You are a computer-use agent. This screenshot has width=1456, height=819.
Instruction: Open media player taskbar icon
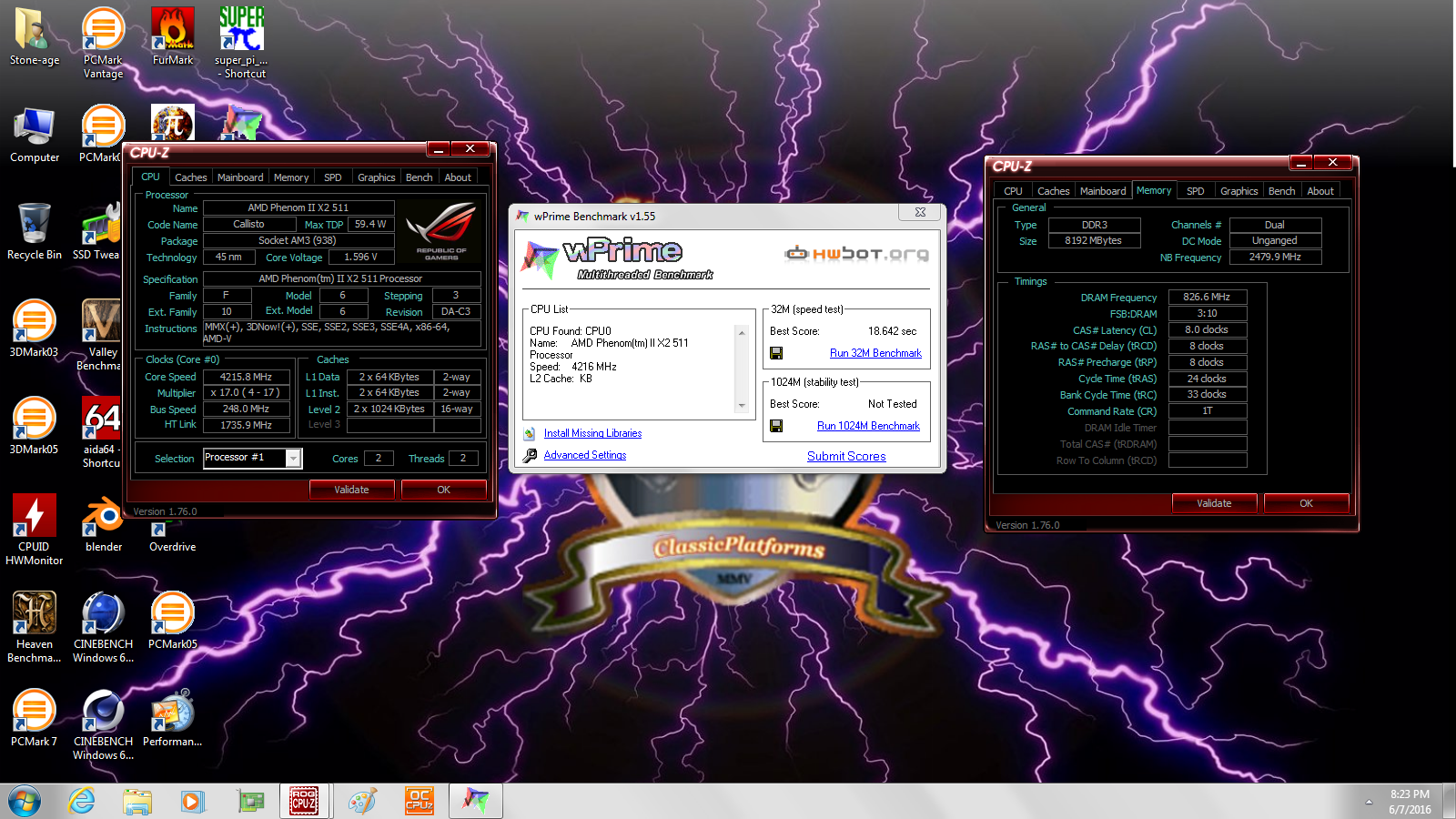192,802
